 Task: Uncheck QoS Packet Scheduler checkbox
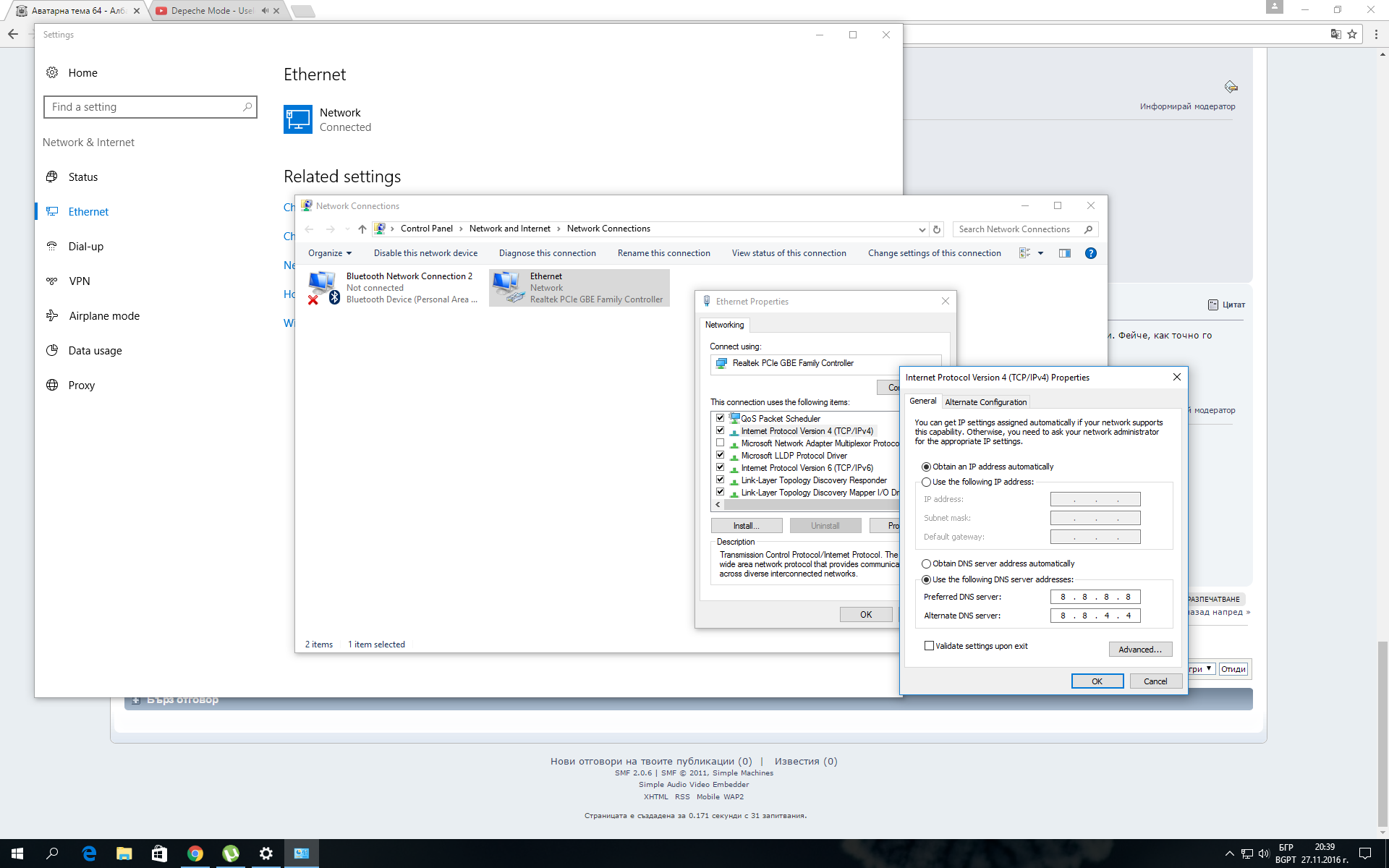point(720,418)
